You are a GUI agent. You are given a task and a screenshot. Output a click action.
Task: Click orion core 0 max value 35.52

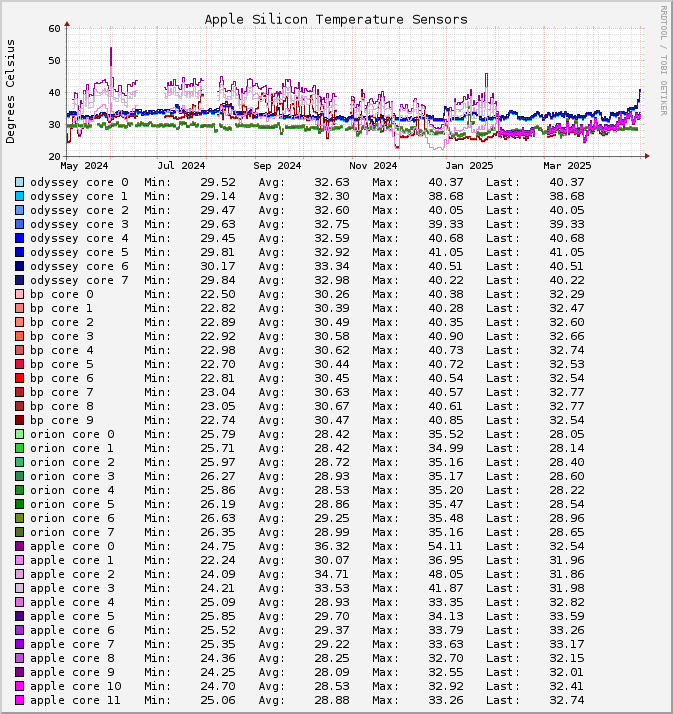click(446, 434)
